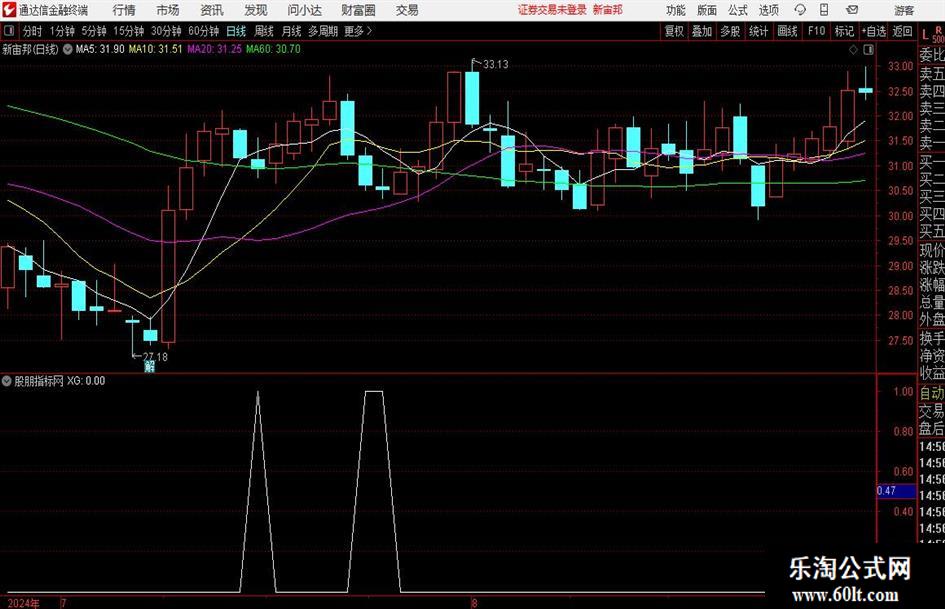Click the XG: 0.00 indicator value
Image resolution: width=945 pixels, height=609 pixels.
point(86,381)
